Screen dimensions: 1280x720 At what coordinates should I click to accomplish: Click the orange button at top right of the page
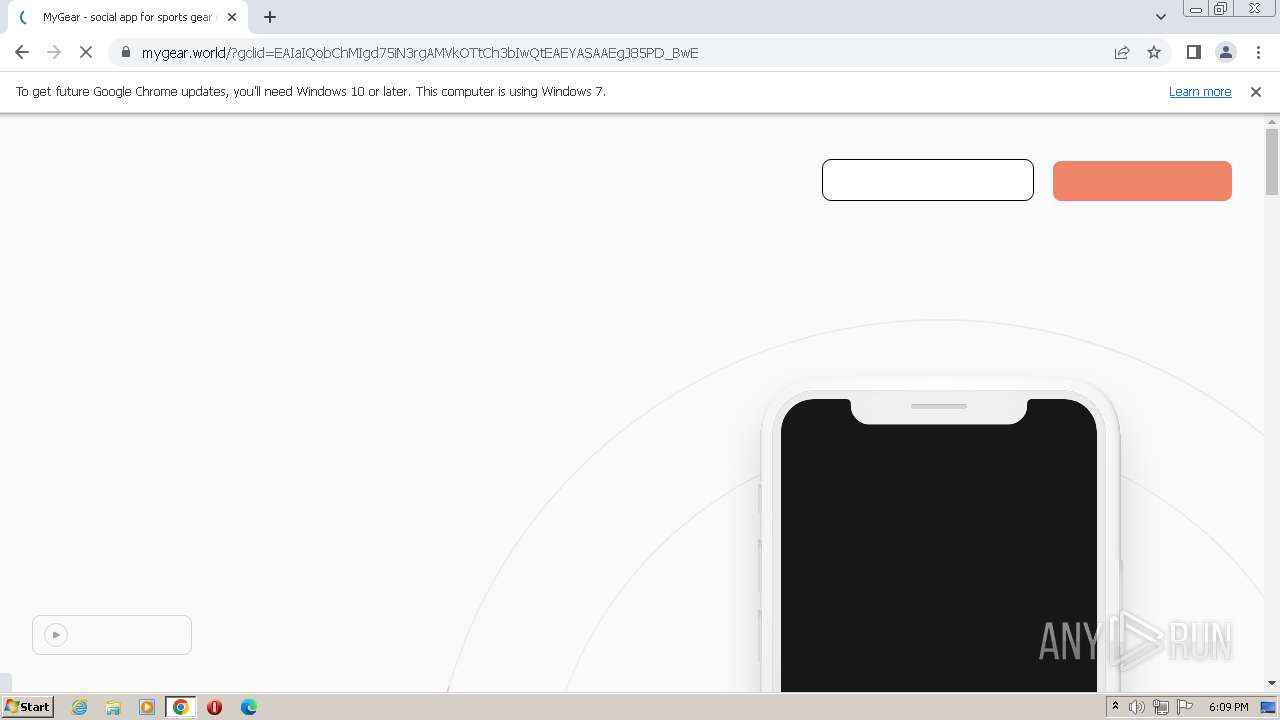pos(1142,181)
